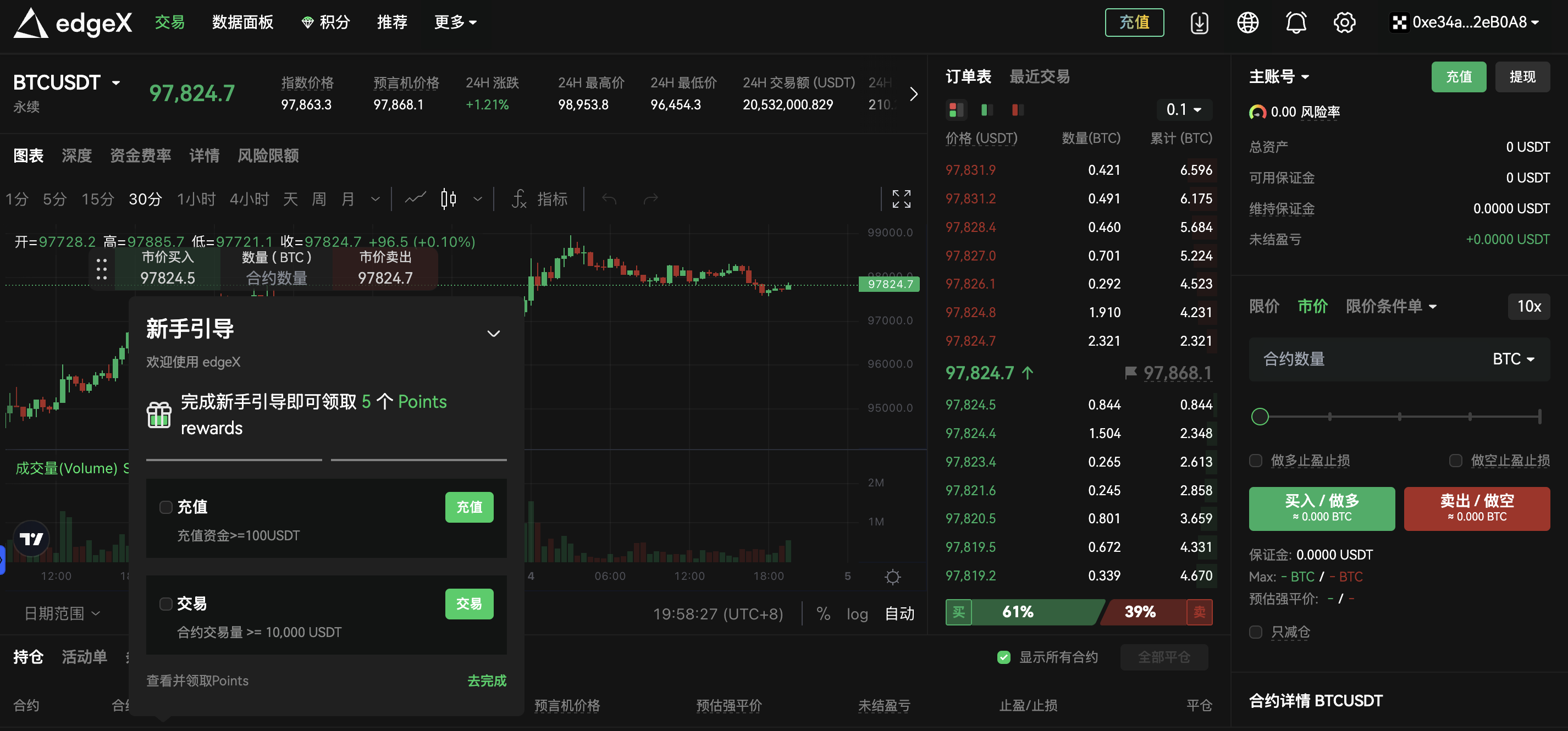Viewport: 1568px width, 731px height.
Task: Select the candlestick chart type icon
Action: click(449, 198)
